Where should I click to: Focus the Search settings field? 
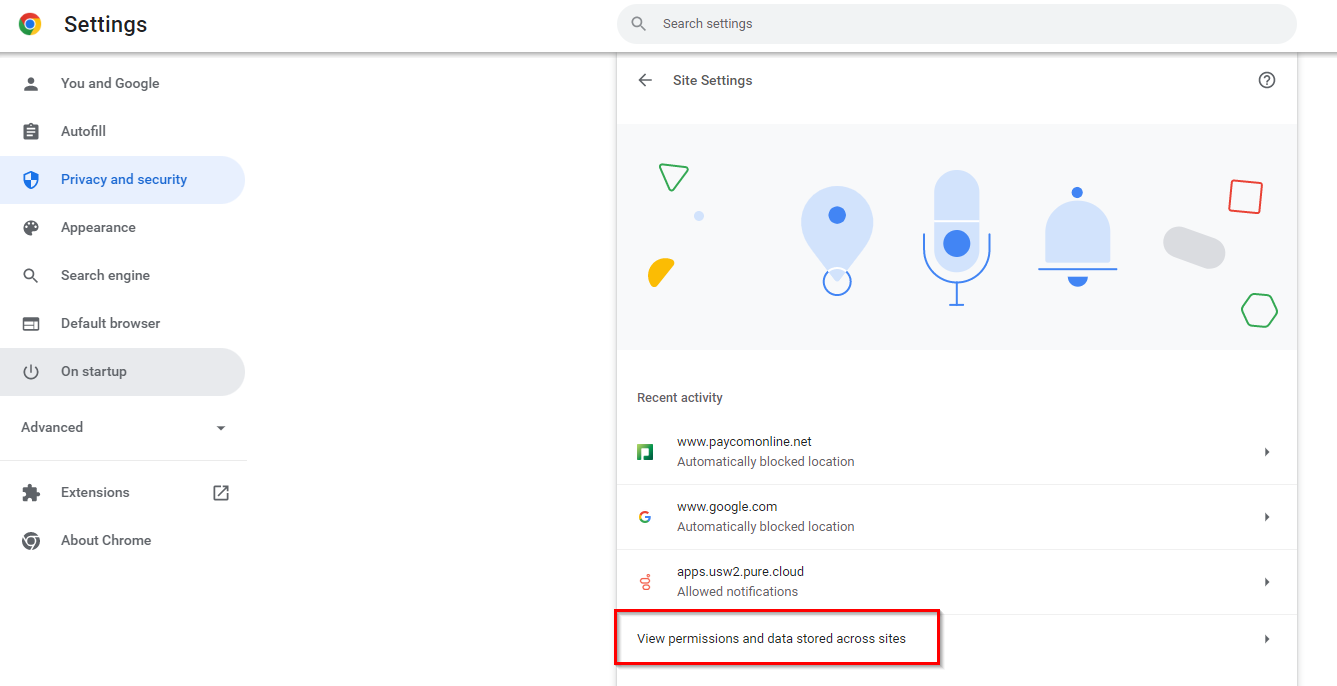pos(960,24)
